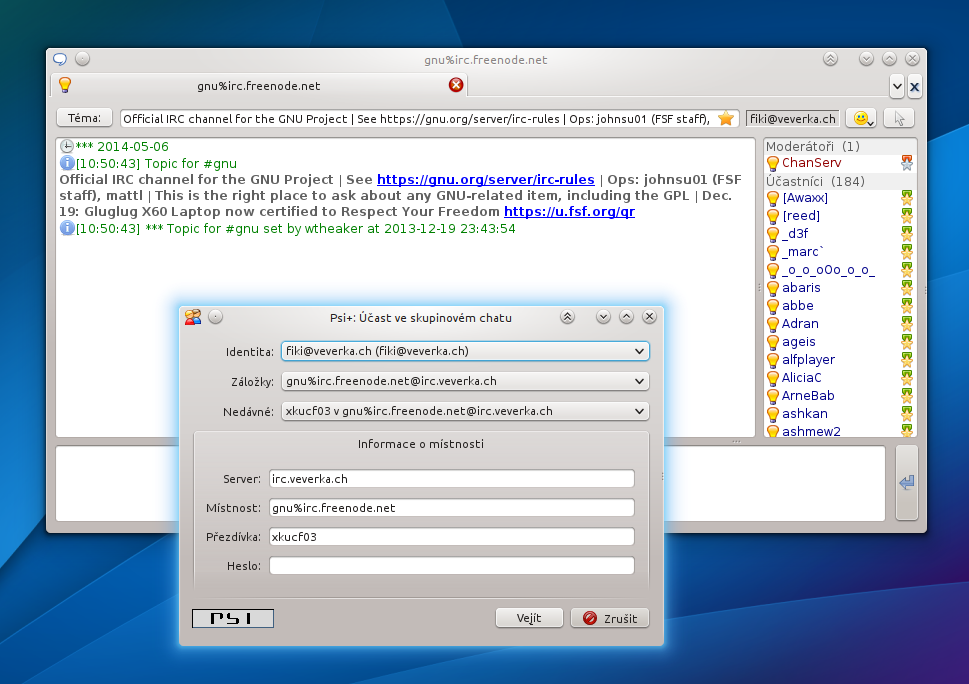The image size is (969, 684).
Task: Open the Identita dropdown
Action: (x=465, y=351)
